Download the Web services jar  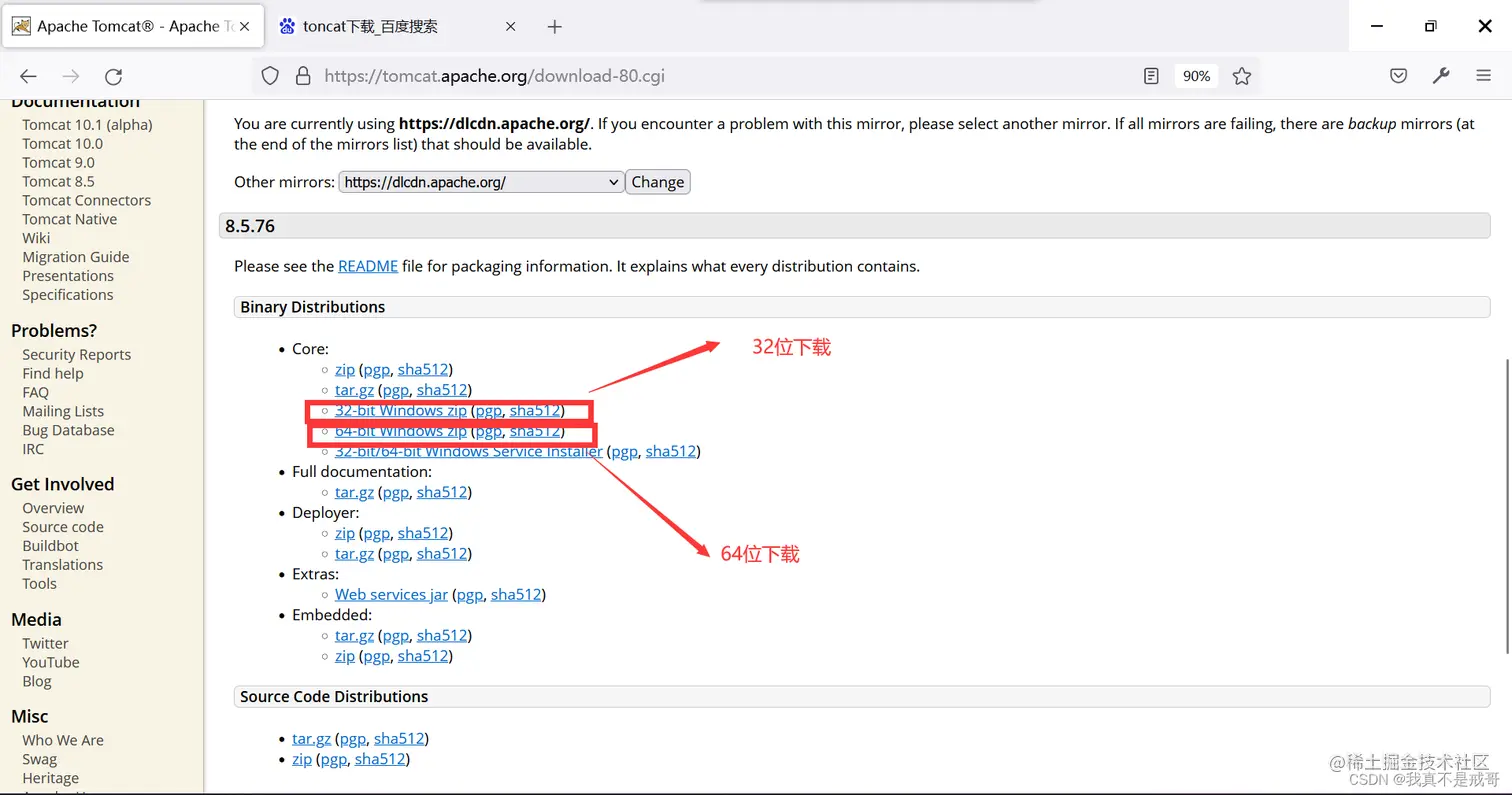pos(391,595)
